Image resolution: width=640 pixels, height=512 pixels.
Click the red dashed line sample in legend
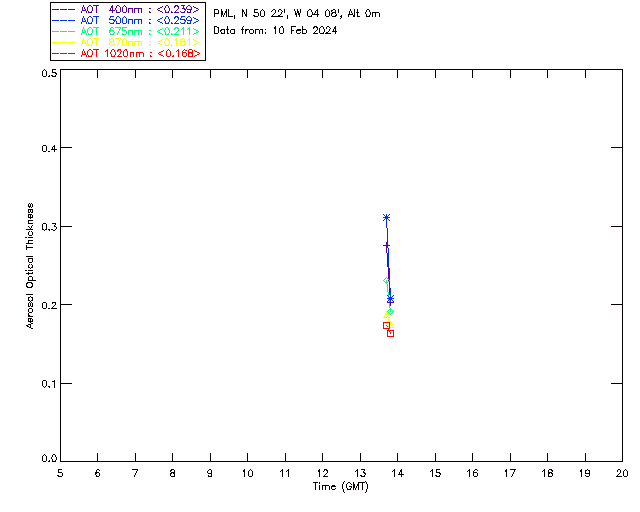[64, 53]
